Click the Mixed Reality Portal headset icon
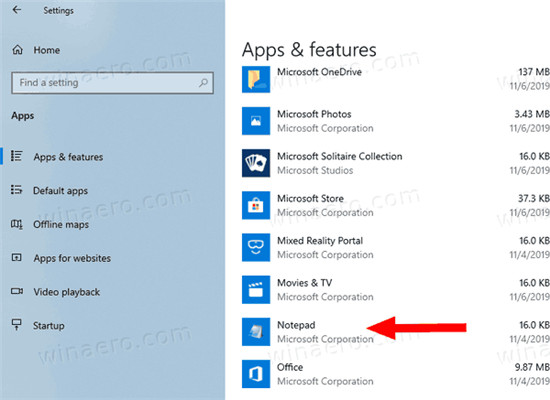Screen dimensions: 550x400 256,247
